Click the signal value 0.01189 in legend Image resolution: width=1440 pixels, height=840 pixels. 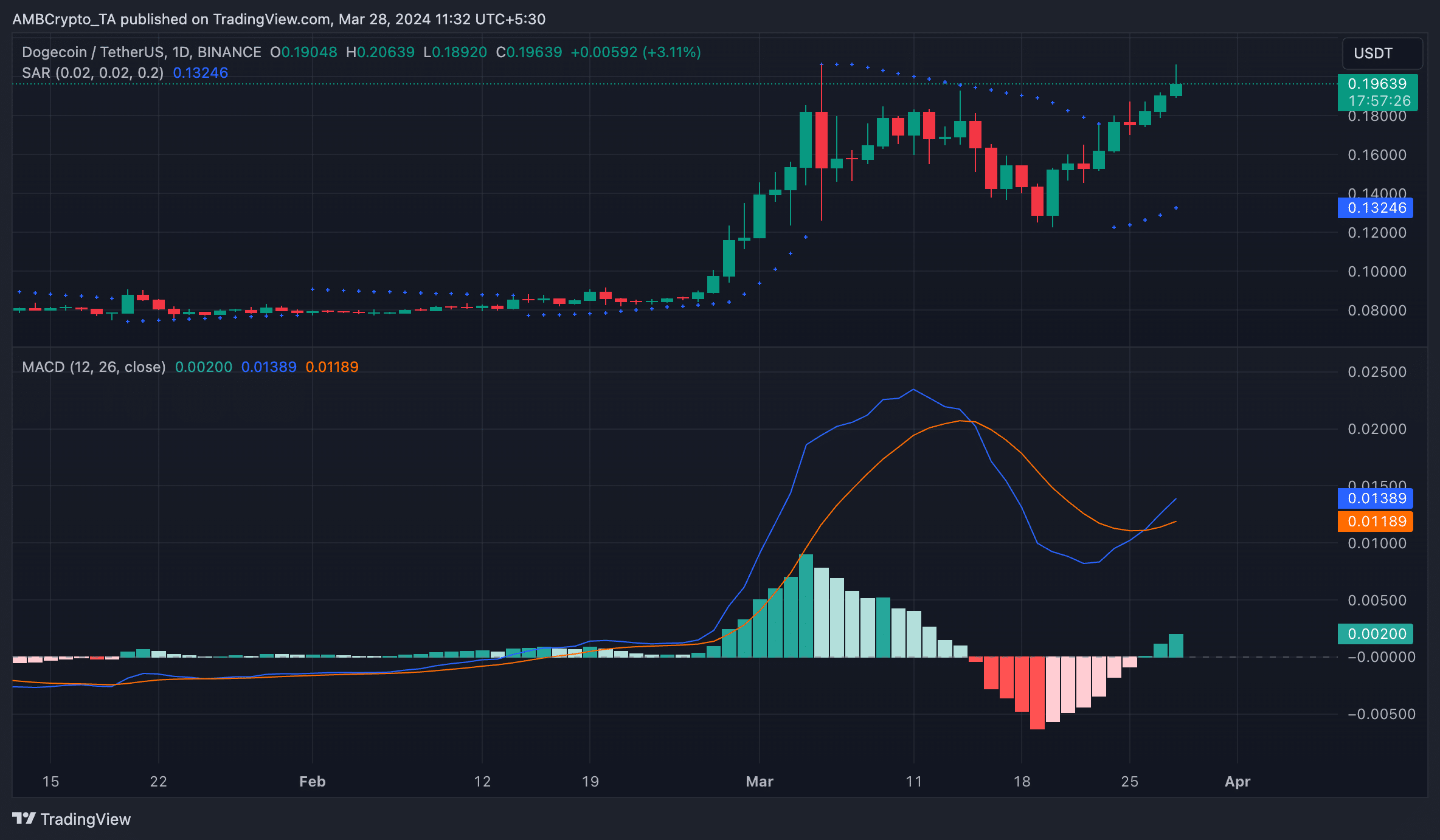[332, 367]
